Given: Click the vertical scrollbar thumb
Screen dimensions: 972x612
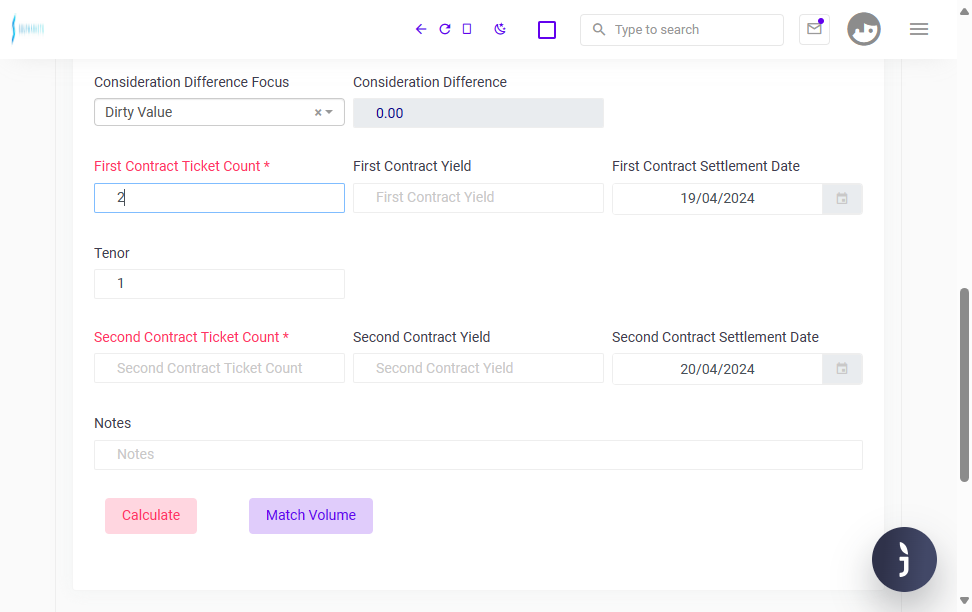Looking at the screenshot, I should pos(964,384).
